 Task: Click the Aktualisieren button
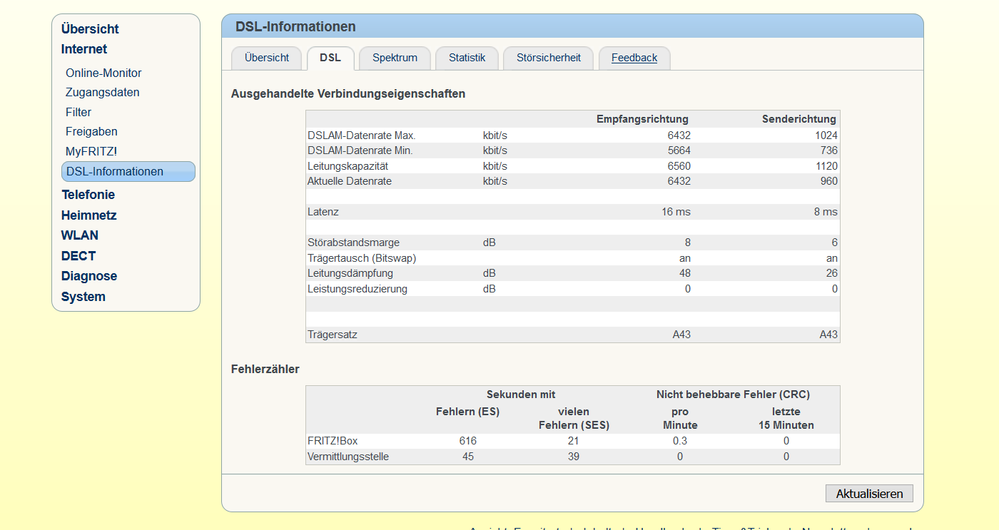click(x=869, y=493)
